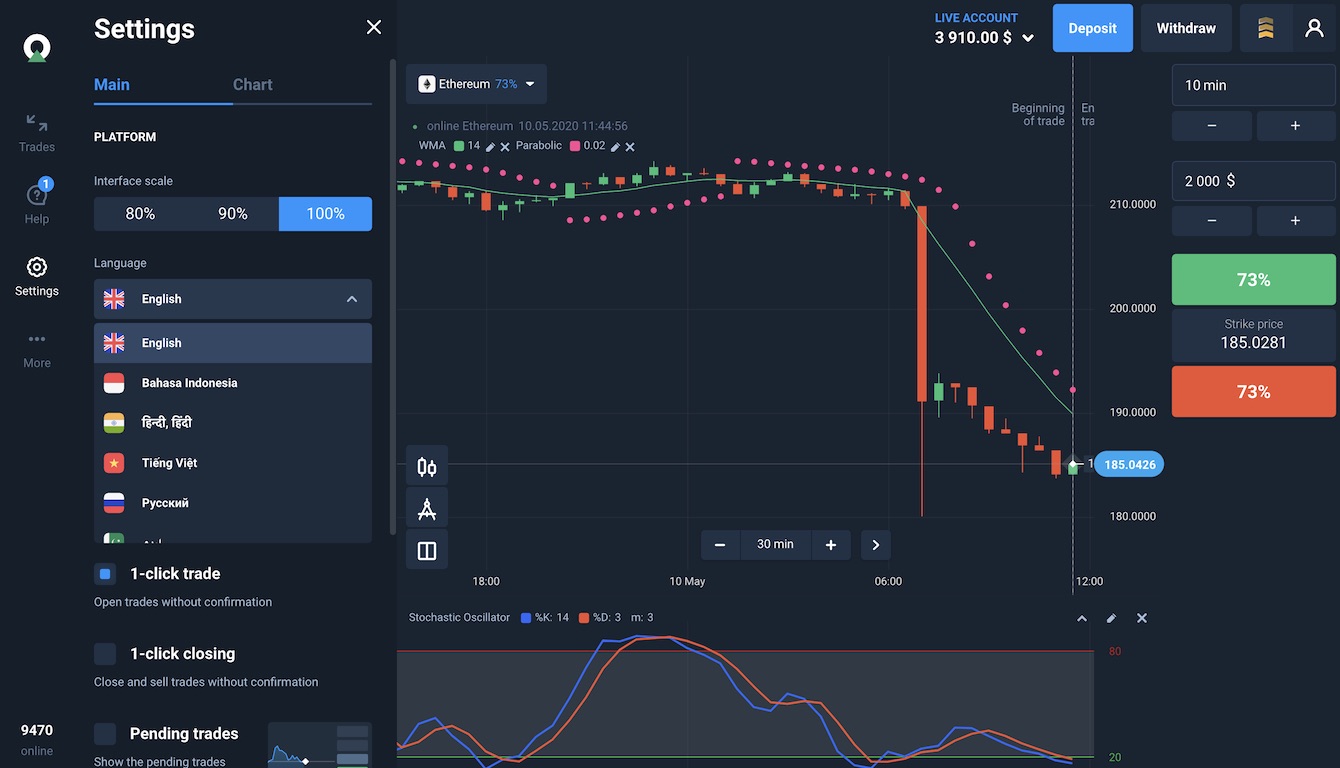Open the Help sidebar icon
Screen dimensions: 1340x768
37,203
